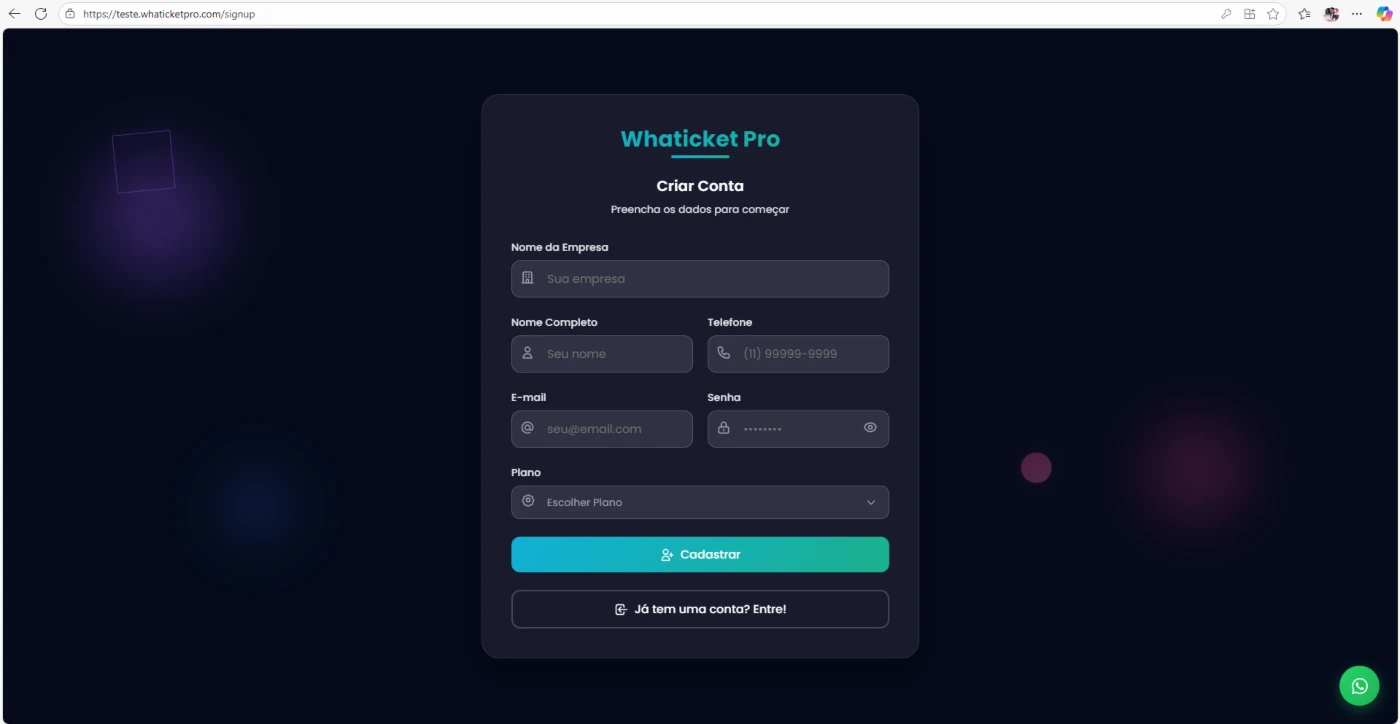Reload the page with the refresh icon
This screenshot has width=1400, height=724.
click(41, 14)
